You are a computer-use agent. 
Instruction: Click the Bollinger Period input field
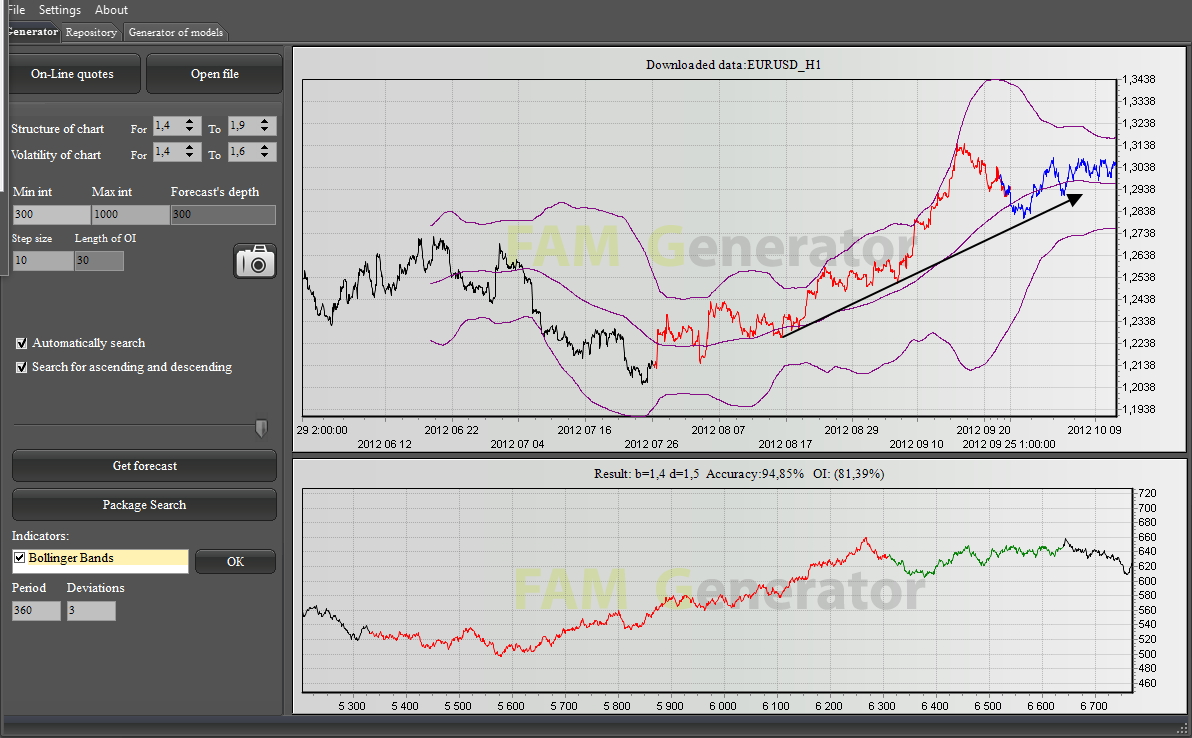(36, 611)
